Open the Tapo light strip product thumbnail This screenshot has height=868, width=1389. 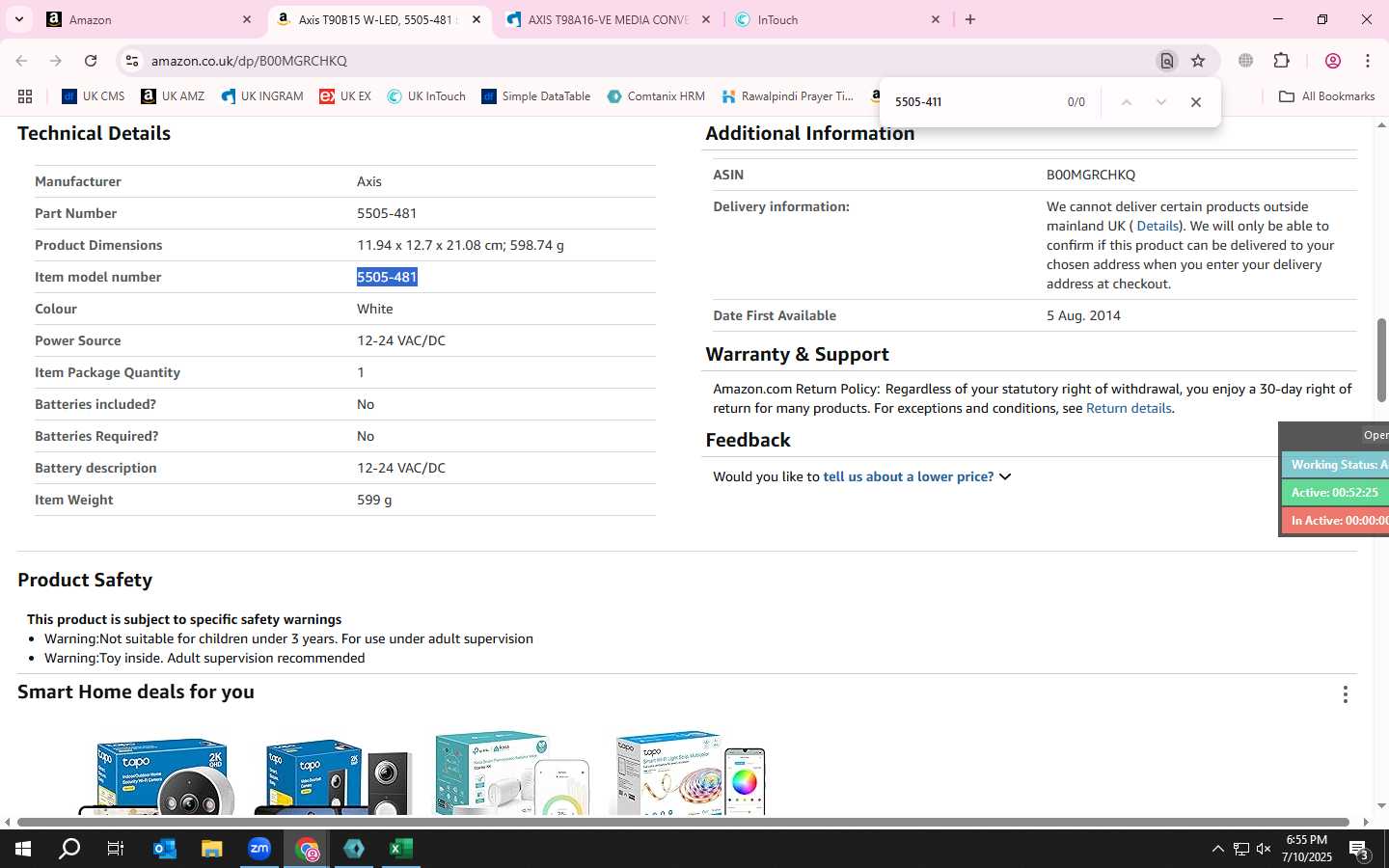(x=691, y=773)
